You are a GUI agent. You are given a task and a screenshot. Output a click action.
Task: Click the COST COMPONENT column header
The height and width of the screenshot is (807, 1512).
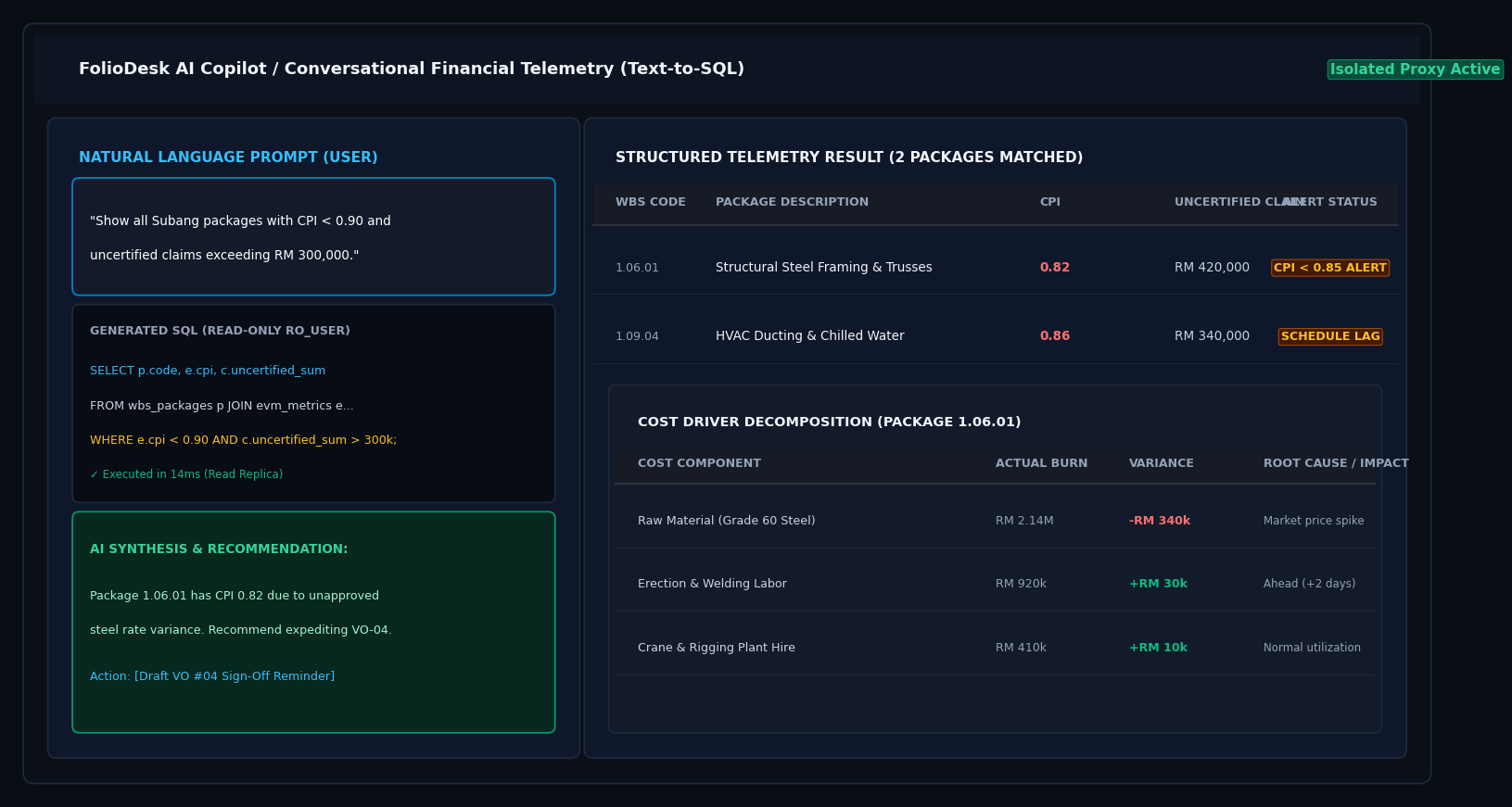point(699,463)
